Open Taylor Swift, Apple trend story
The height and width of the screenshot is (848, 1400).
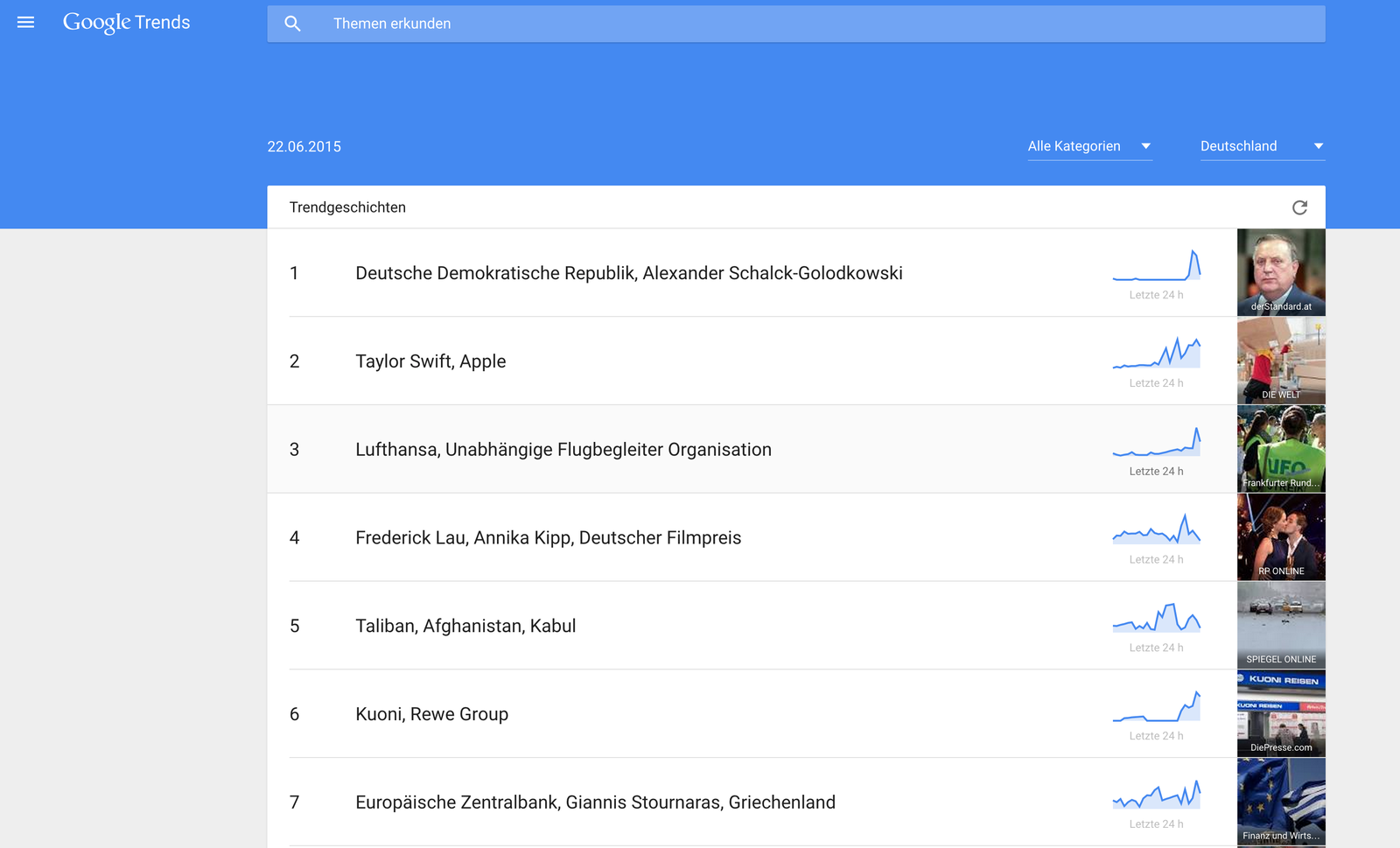point(430,361)
